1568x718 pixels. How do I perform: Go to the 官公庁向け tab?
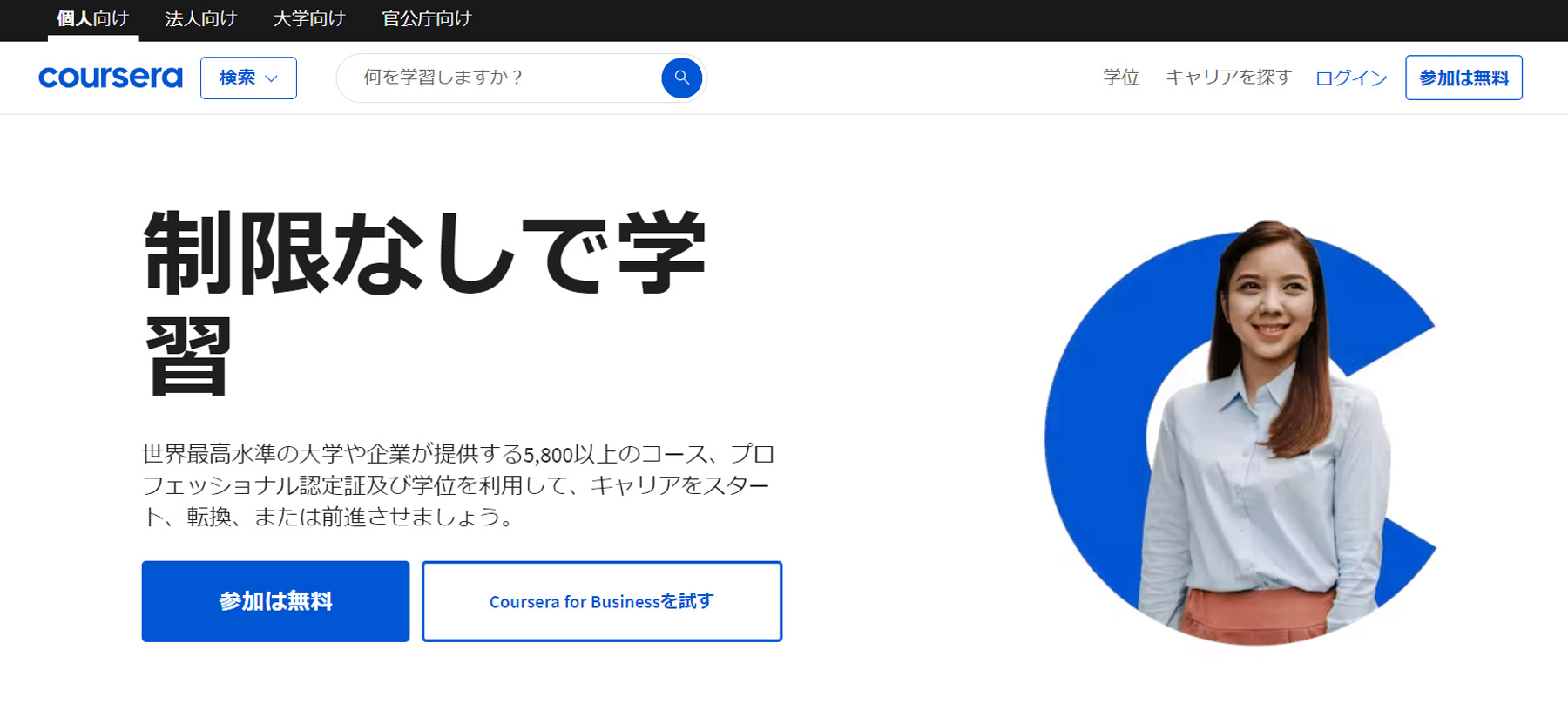[x=427, y=19]
